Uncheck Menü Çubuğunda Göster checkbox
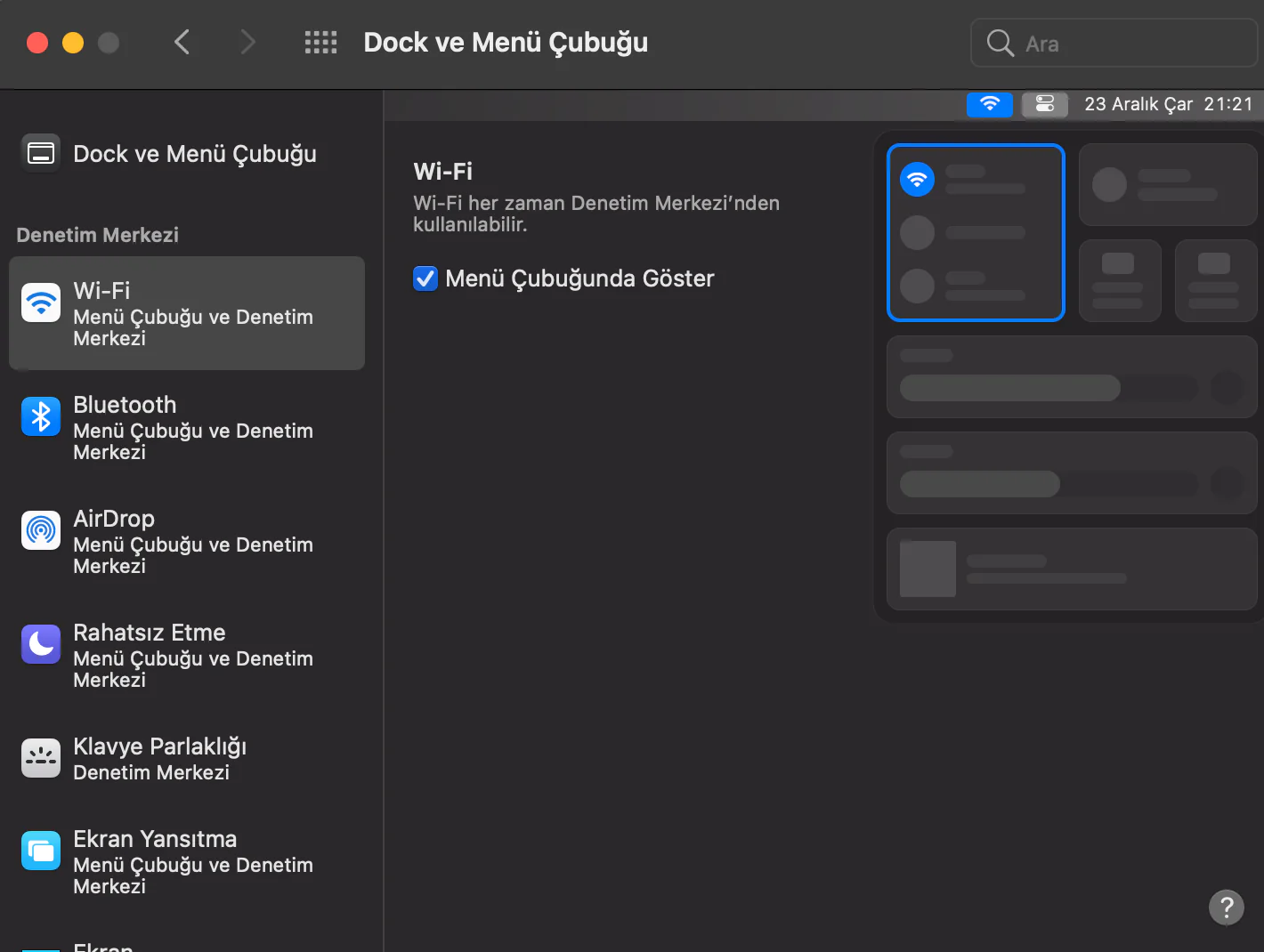 pos(425,278)
